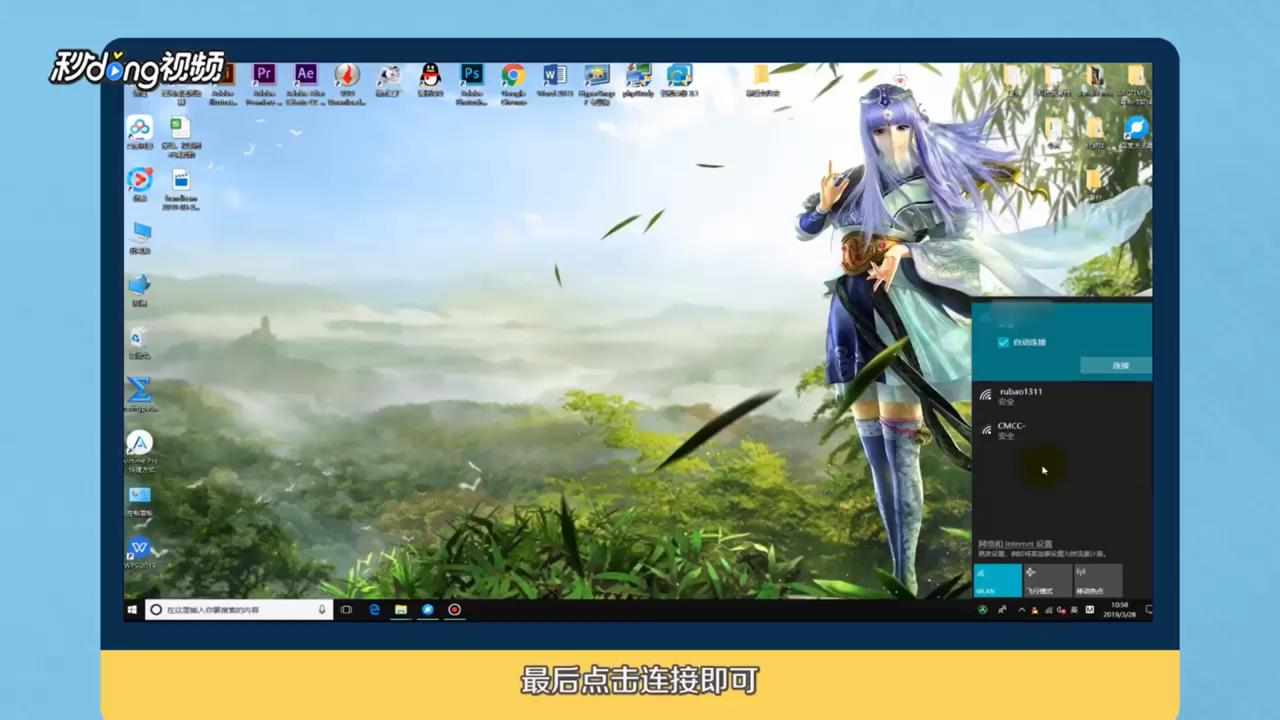Open Task View on the taskbar
The height and width of the screenshot is (720, 1280).
(346, 609)
